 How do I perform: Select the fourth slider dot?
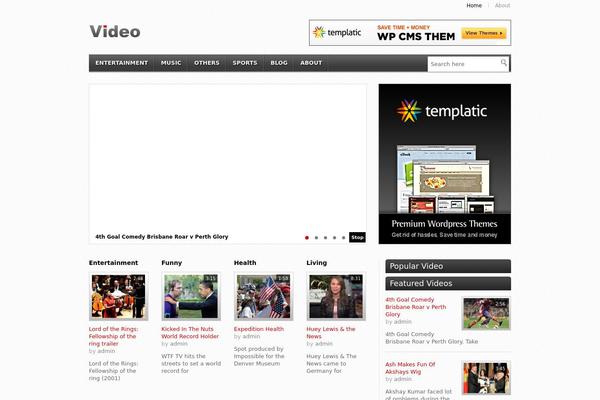tap(334, 238)
